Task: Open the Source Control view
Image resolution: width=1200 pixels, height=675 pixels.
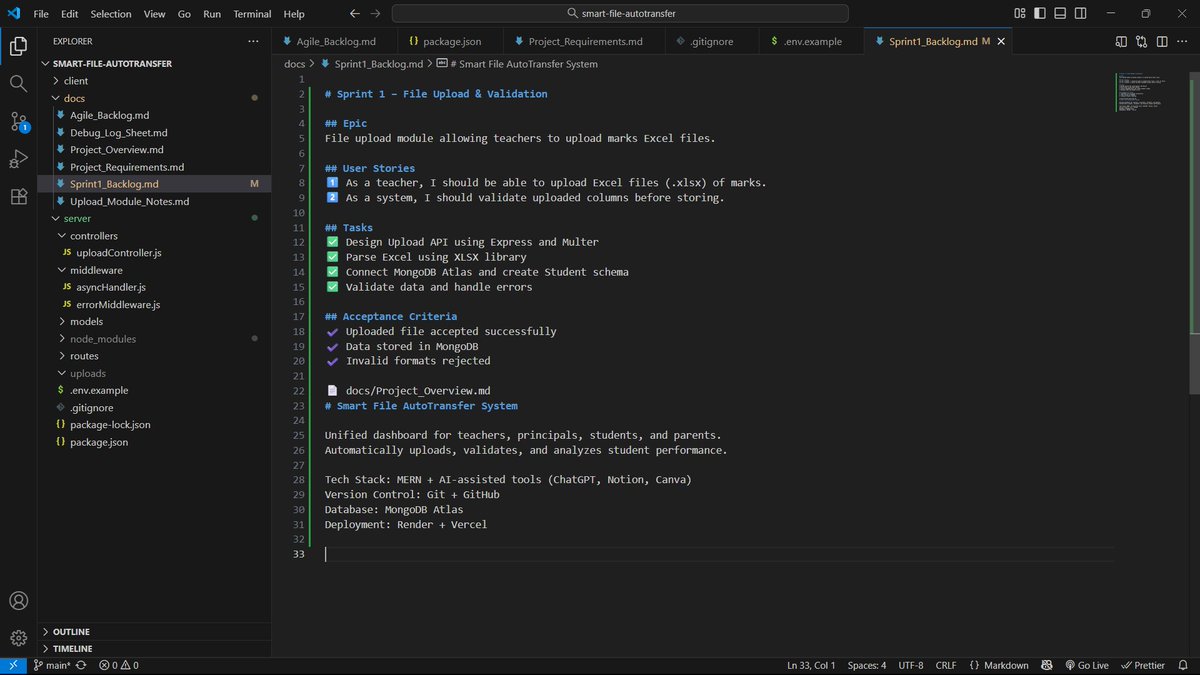Action: 18,122
